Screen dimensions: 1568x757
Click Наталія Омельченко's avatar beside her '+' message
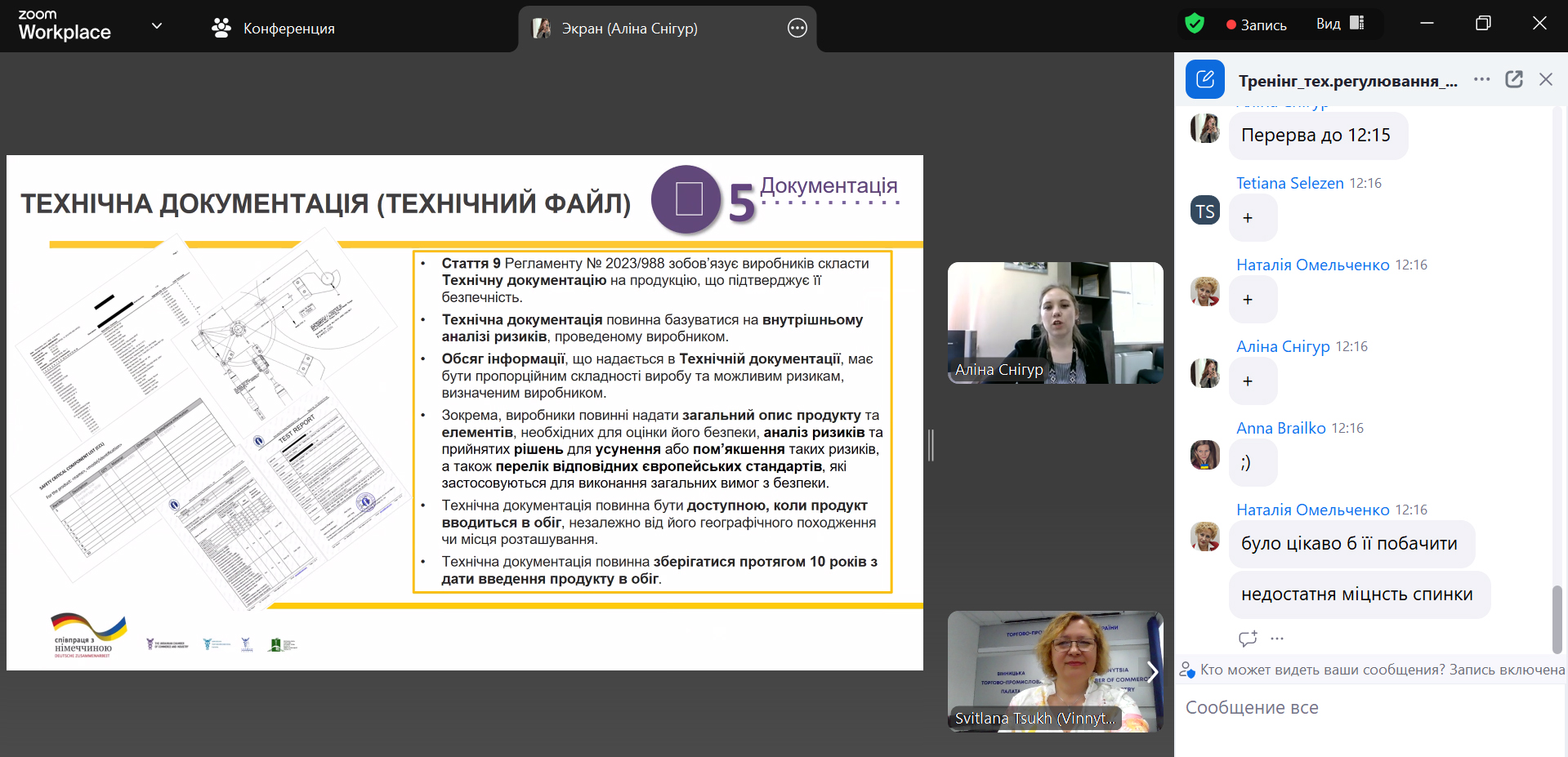pos(1205,292)
